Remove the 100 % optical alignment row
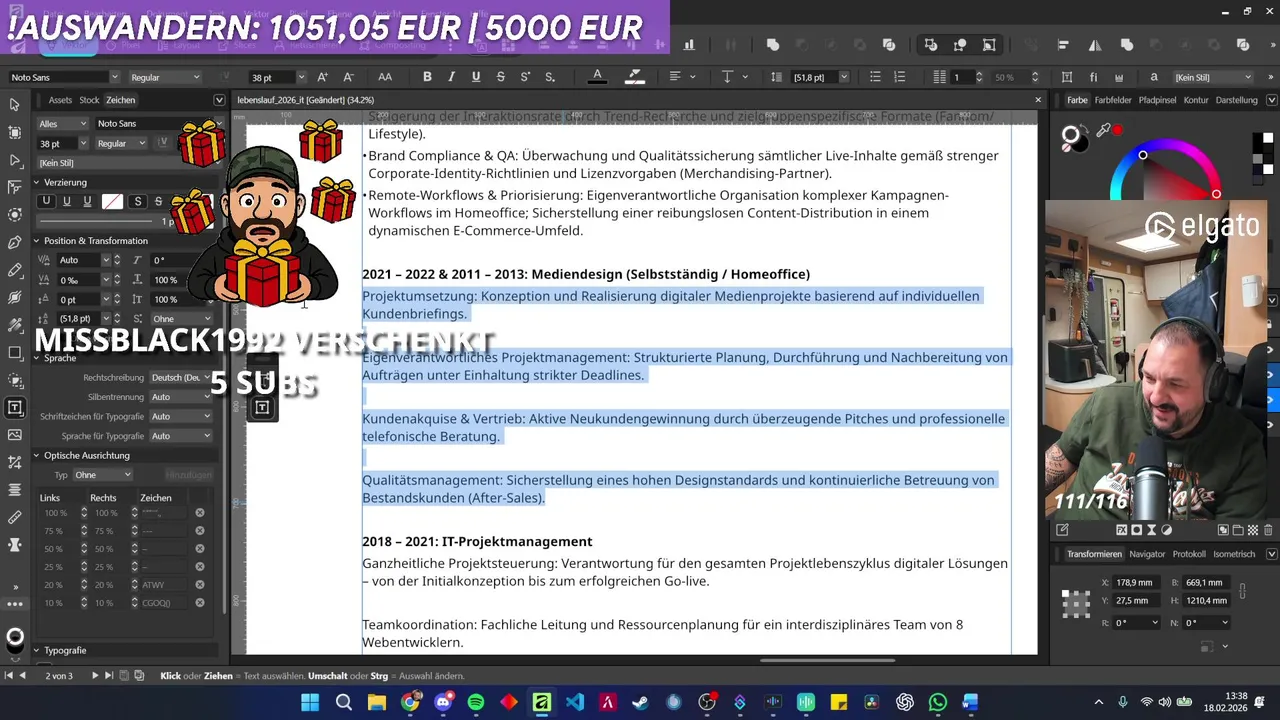The height and width of the screenshot is (720, 1280). [x=199, y=513]
